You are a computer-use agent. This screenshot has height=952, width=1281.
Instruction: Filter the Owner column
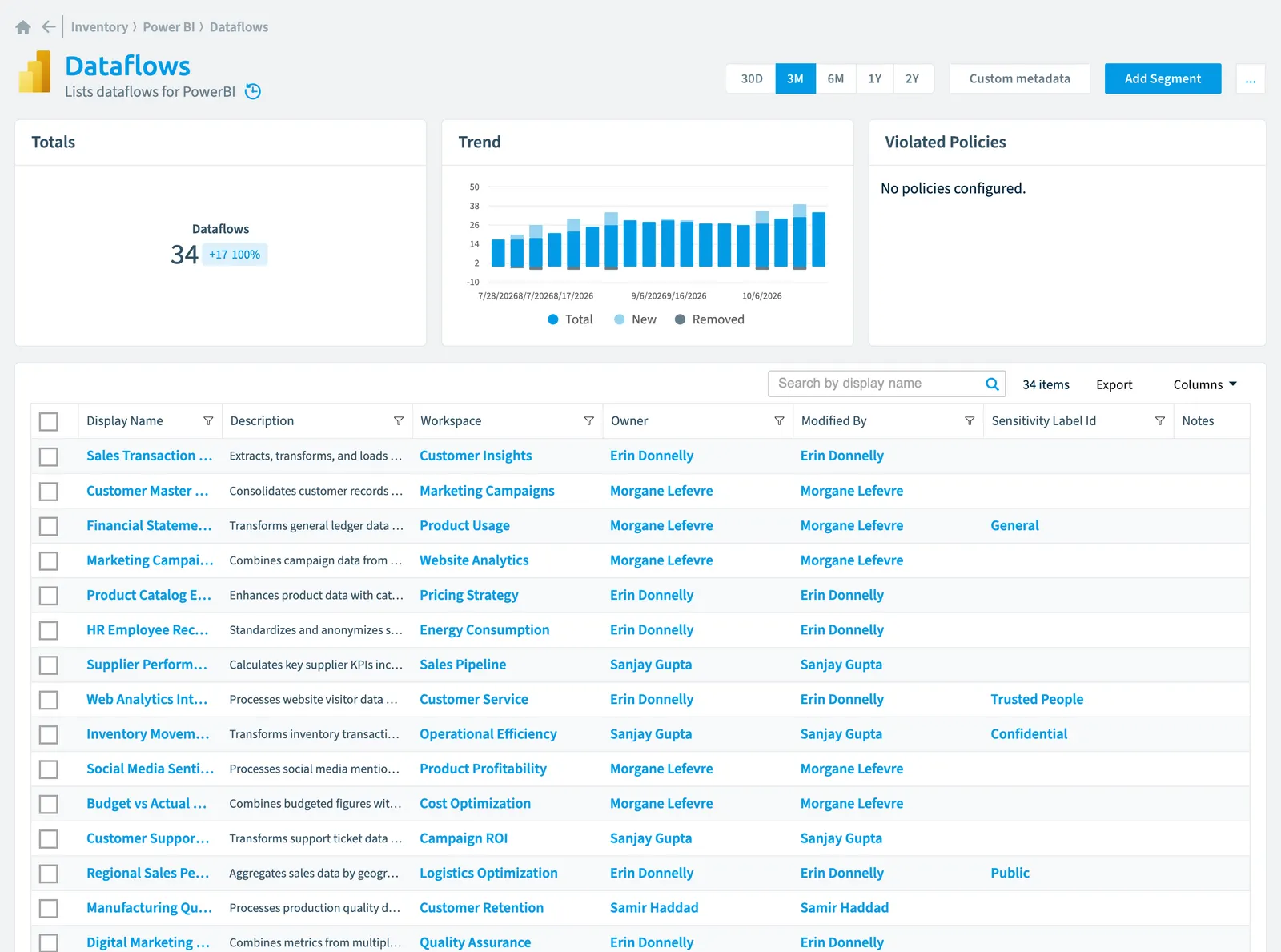tap(779, 421)
